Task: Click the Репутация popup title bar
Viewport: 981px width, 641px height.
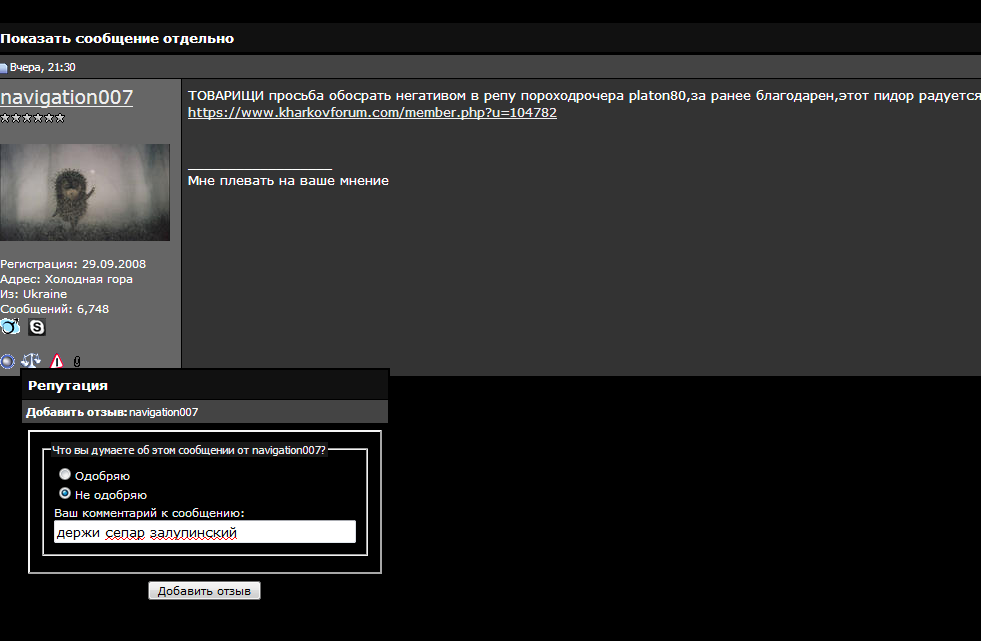Action: click(205, 385)
